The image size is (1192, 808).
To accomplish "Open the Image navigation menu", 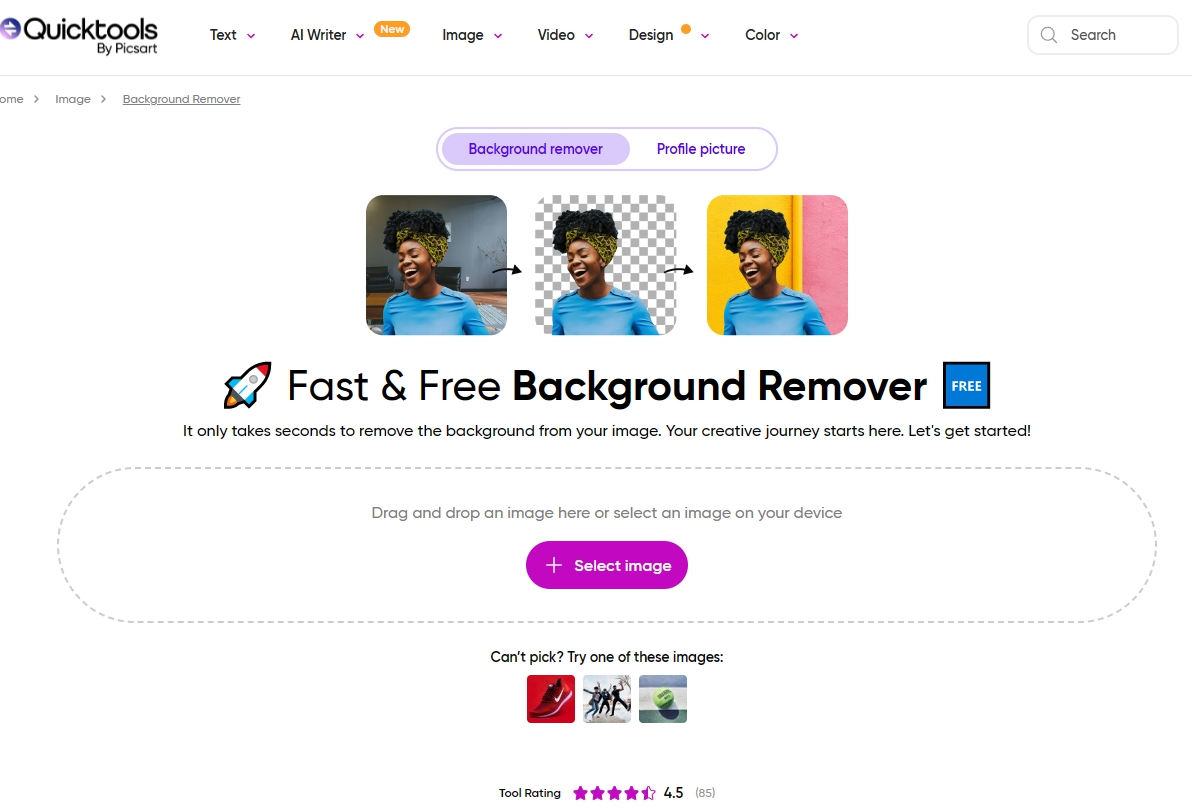I will [472, 35].
